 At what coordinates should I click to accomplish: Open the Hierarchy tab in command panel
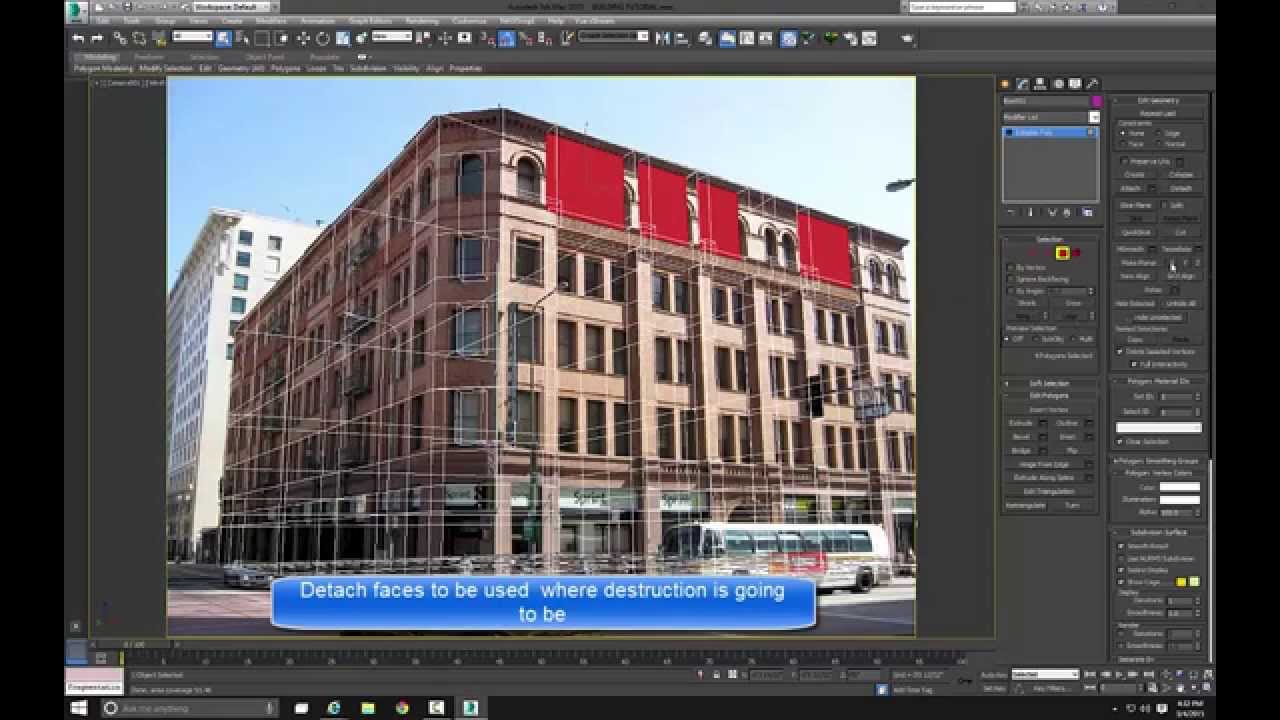(1040, 83)
